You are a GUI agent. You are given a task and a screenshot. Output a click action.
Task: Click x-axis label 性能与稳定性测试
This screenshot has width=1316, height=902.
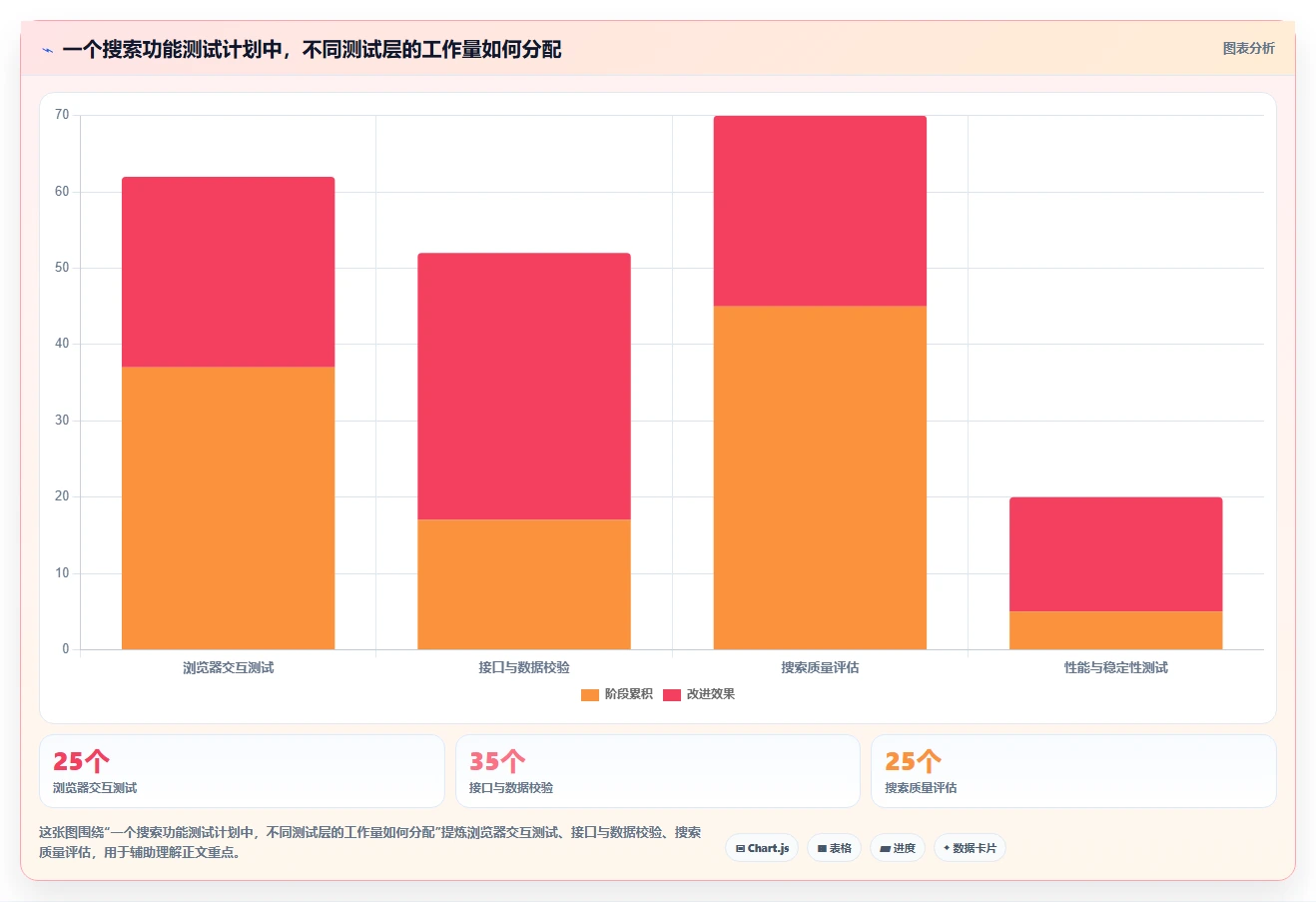(x=1115, y=667)
